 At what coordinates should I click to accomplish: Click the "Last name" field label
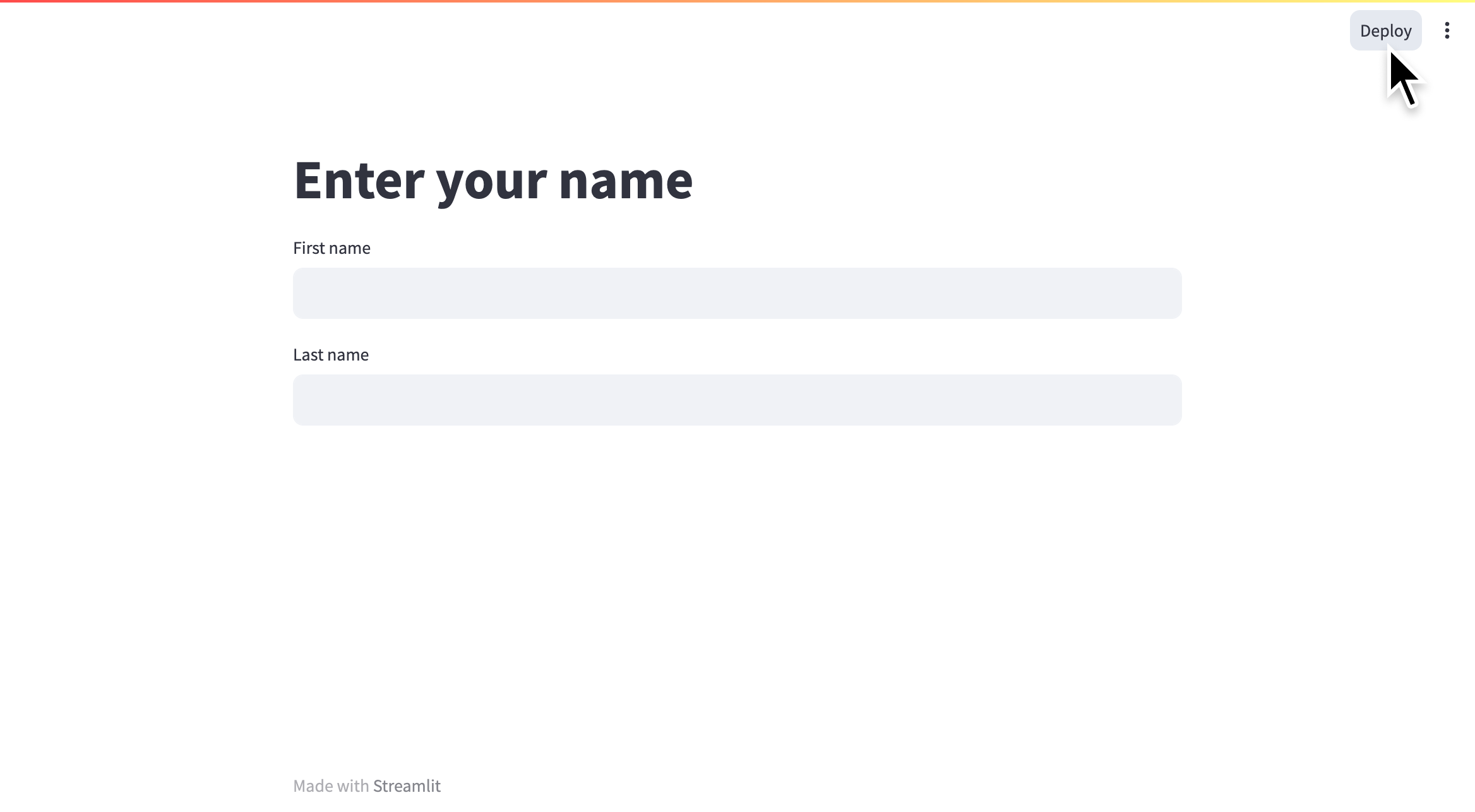pos(331,355)
